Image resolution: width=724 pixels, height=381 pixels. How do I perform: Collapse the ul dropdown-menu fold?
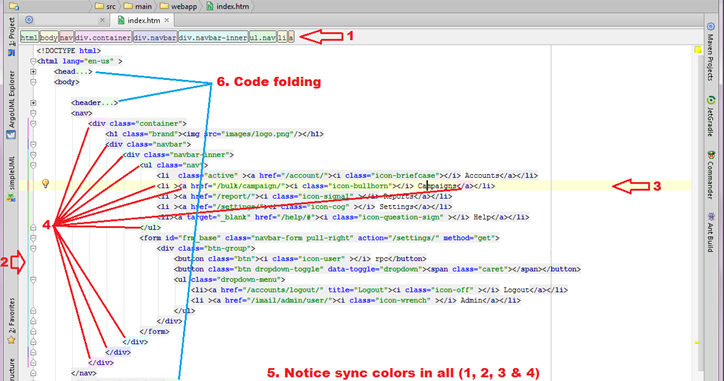[33, 279]
